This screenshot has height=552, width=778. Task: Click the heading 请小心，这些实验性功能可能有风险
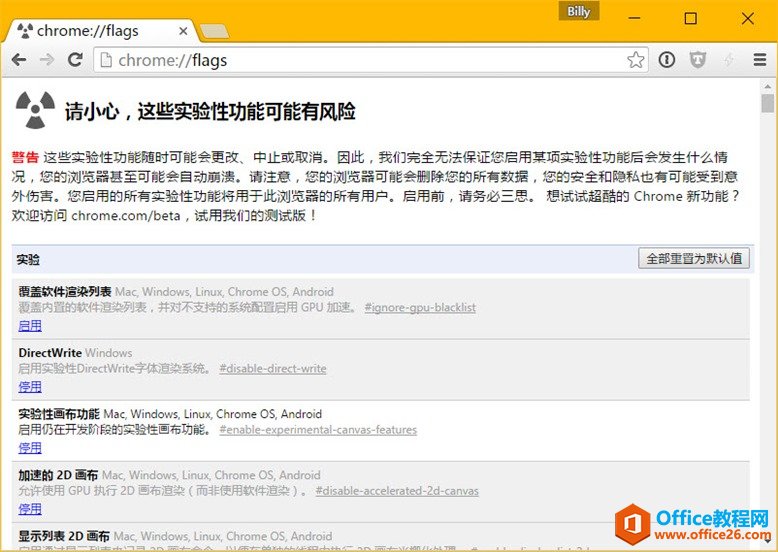click(210, 111)
